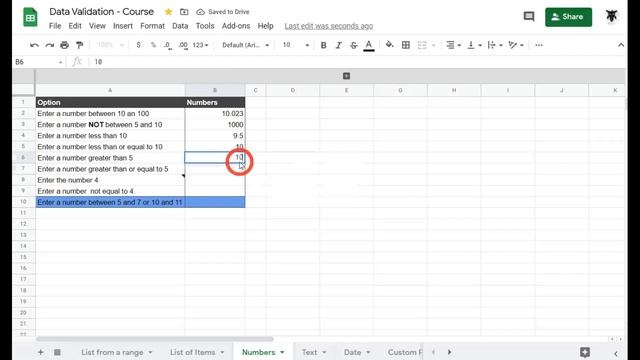Open the Help menu
640x360 pixels.
pyautogui.click(x=265, y=26)
